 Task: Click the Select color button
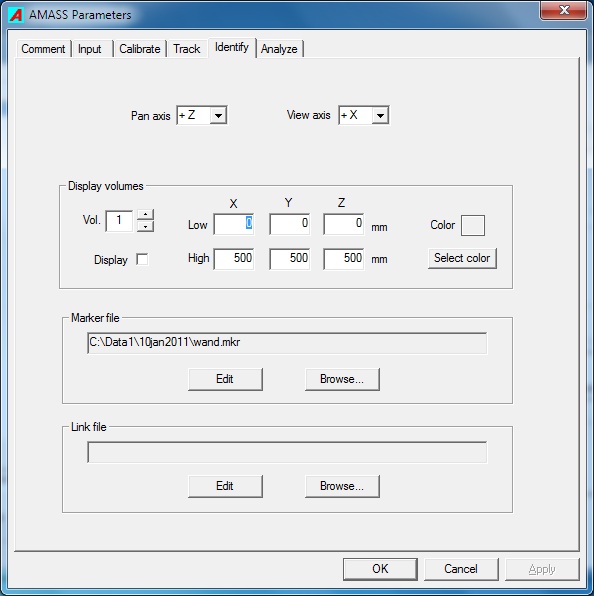pyautogui.click(x=462, y=258)
